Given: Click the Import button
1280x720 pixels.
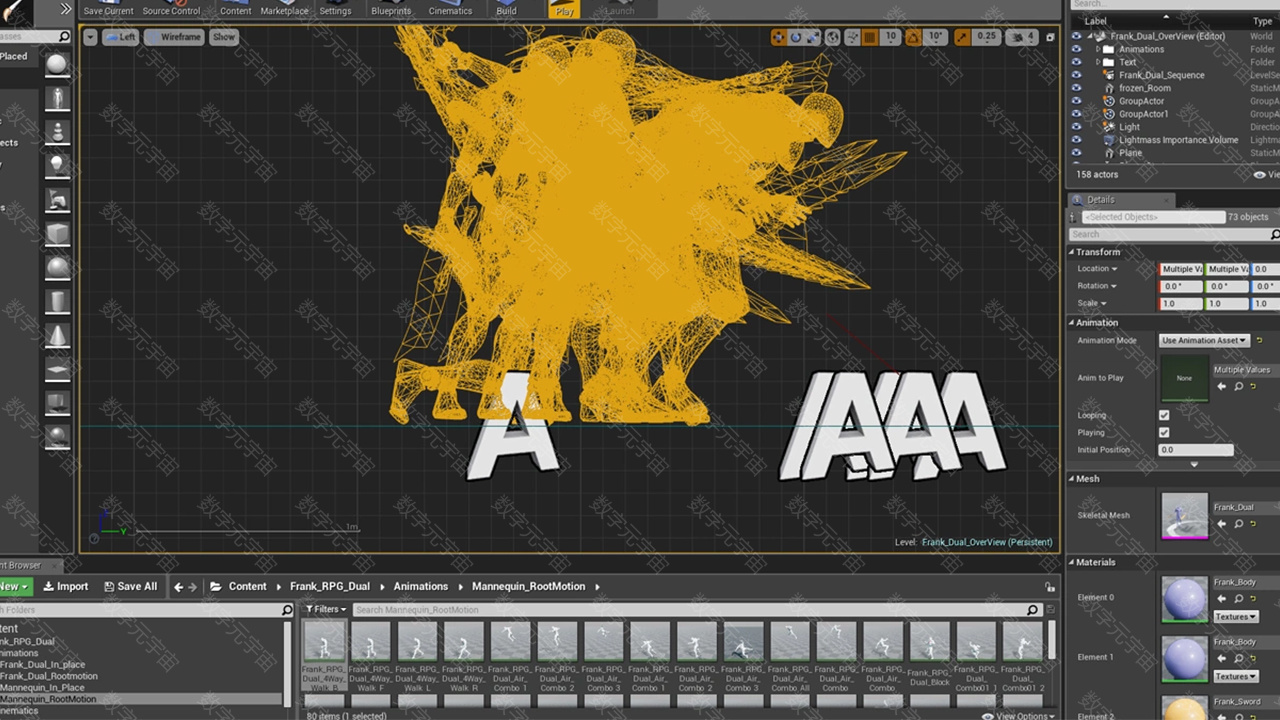Looking at the screenshot, I should click(x=66, y=587).
